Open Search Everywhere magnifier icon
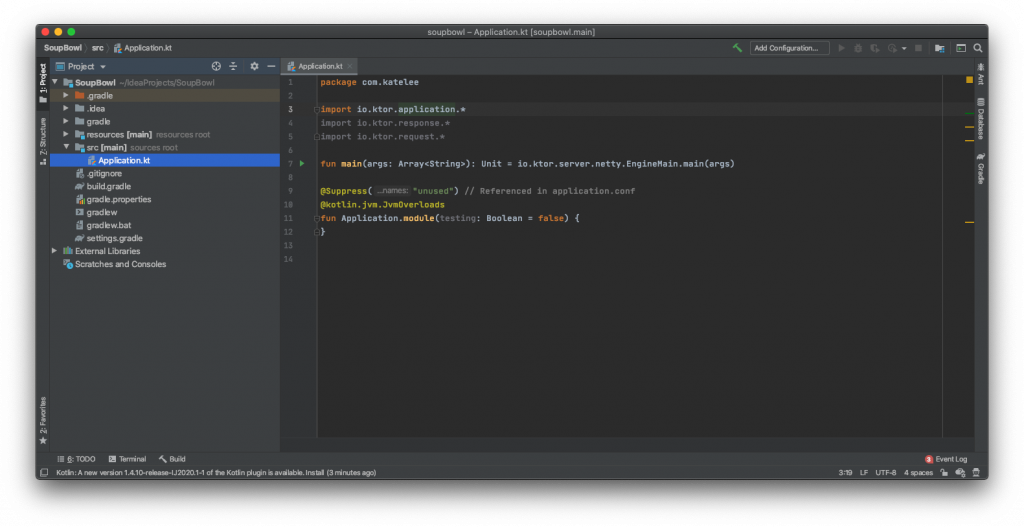The image size is (1024, 527). click(978, 48)
